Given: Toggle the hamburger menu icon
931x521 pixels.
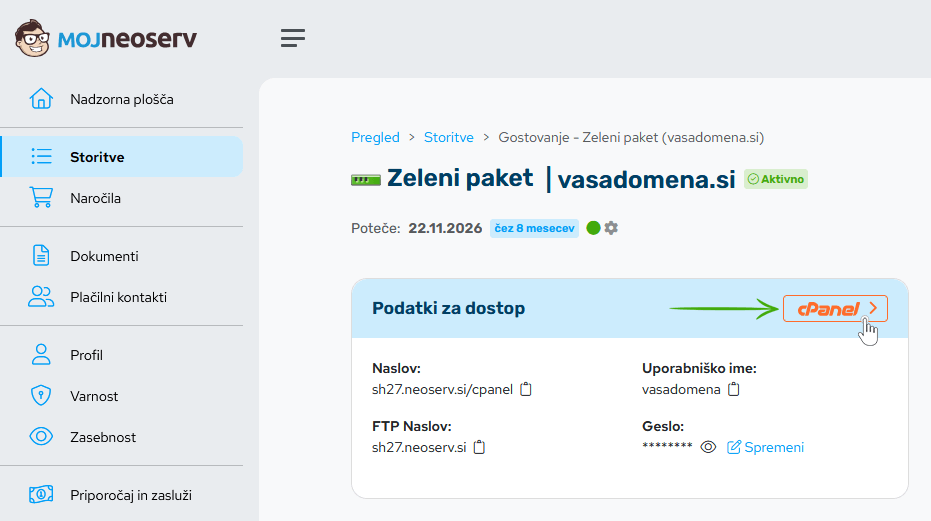Looking at the screenshot, I should click(x=293, y=38).
